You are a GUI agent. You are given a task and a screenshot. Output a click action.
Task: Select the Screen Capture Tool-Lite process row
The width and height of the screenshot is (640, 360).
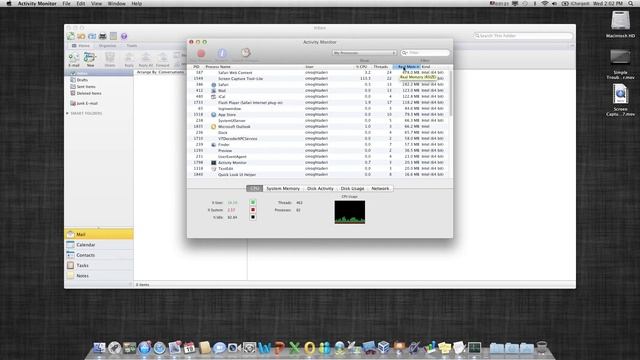tap(318, 78)
